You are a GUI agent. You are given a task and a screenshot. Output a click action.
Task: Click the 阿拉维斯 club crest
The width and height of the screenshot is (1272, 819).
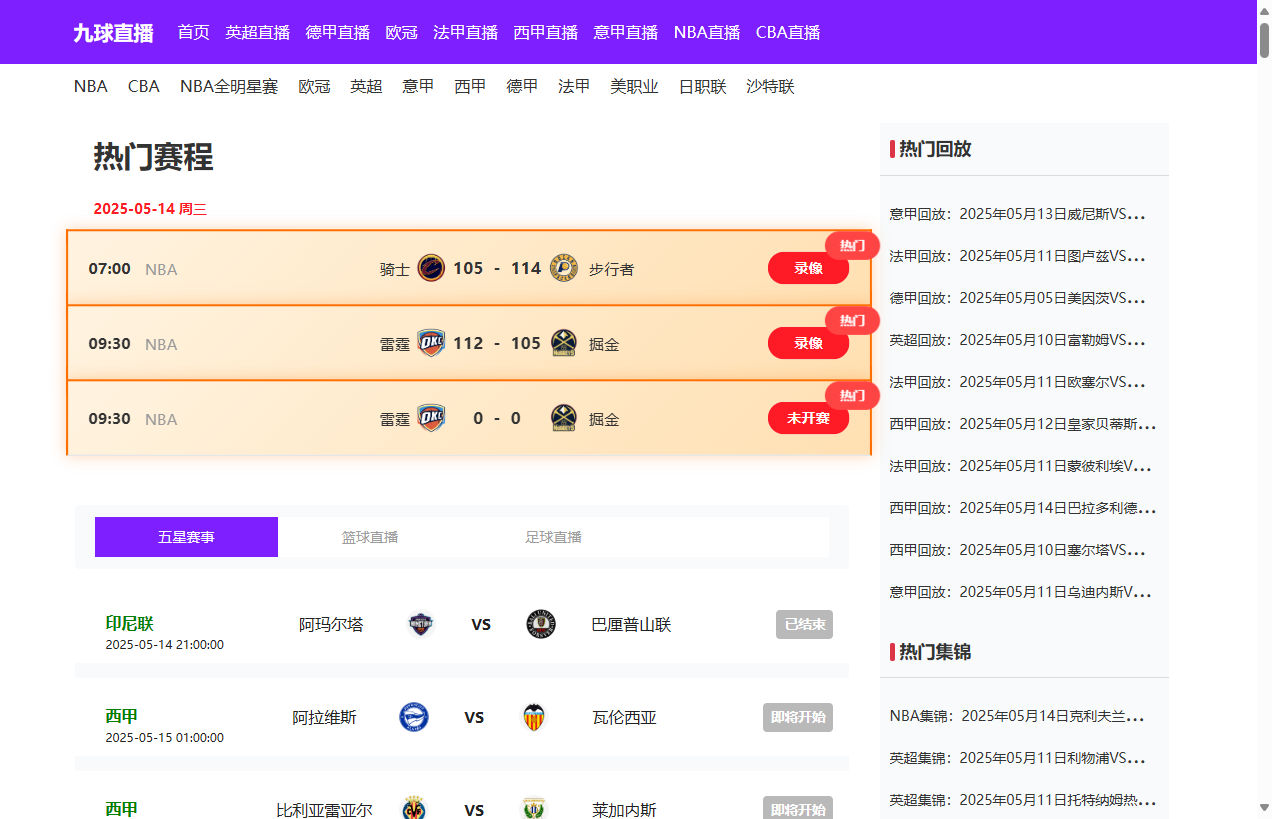coord(414,717)
